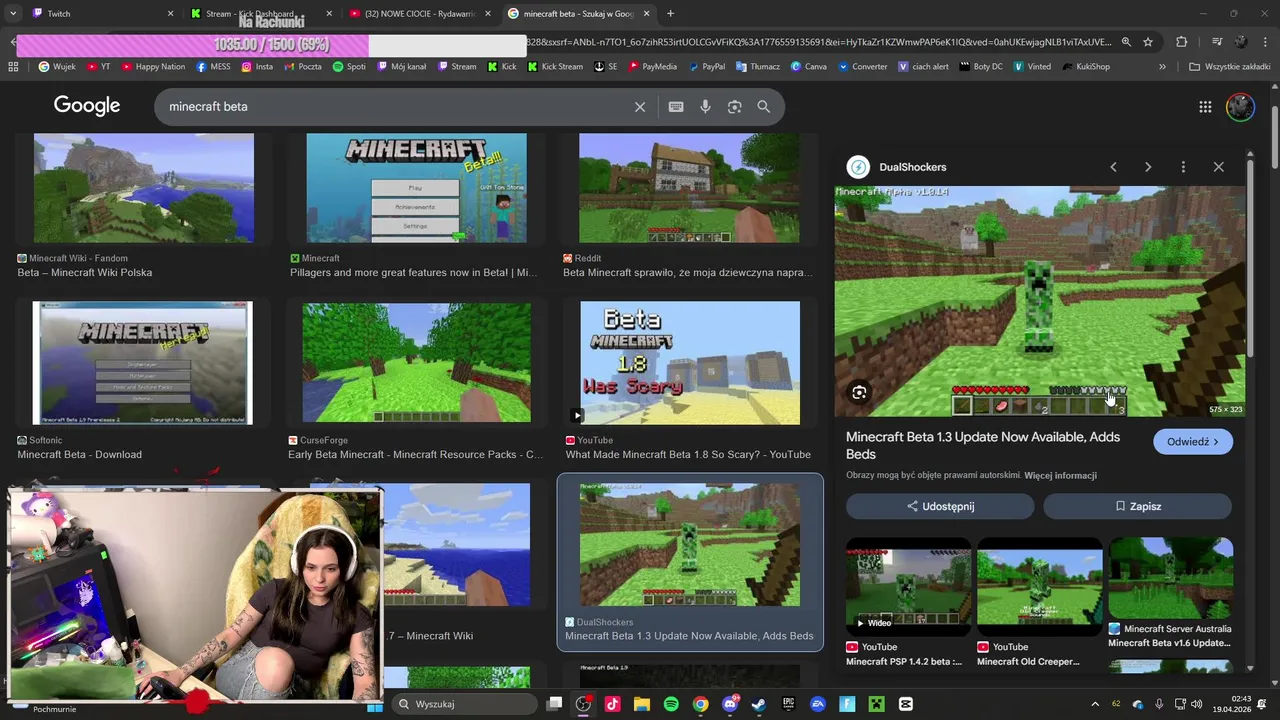Open the Minecraft Beta 1.3 Update title link

tap(983, 445)
